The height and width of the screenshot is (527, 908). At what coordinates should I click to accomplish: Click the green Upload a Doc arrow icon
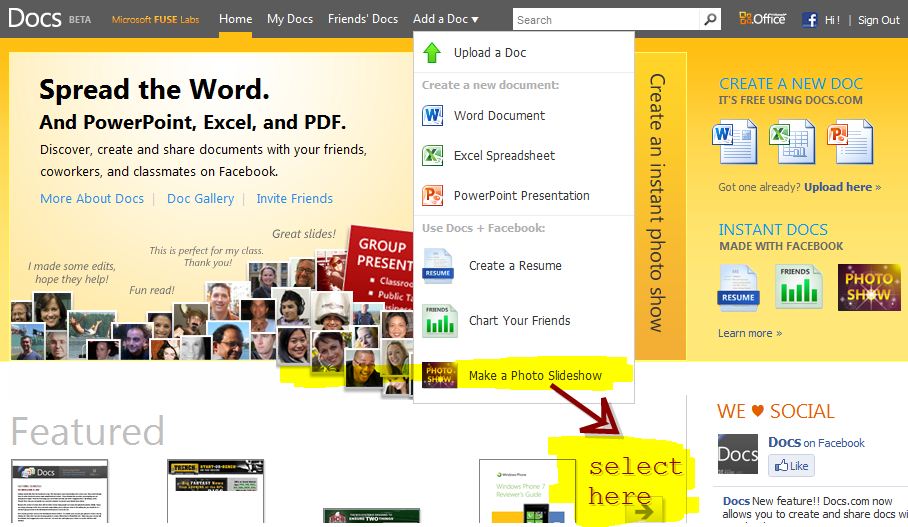pyautogui.click(x=432, y=53)
